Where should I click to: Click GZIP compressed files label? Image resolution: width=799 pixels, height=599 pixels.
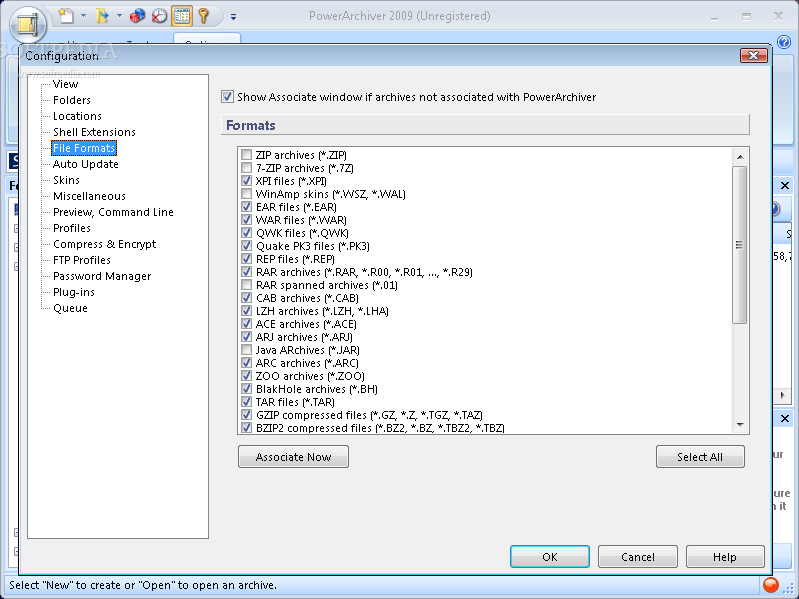tap(369, 415)
